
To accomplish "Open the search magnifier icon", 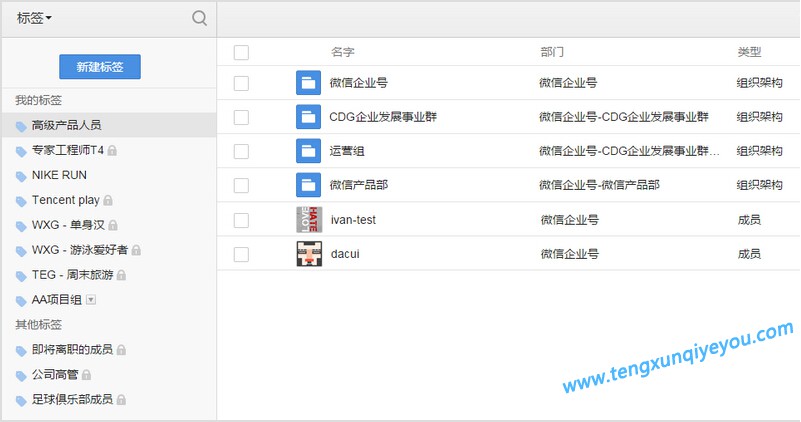I will click(199, 18).
